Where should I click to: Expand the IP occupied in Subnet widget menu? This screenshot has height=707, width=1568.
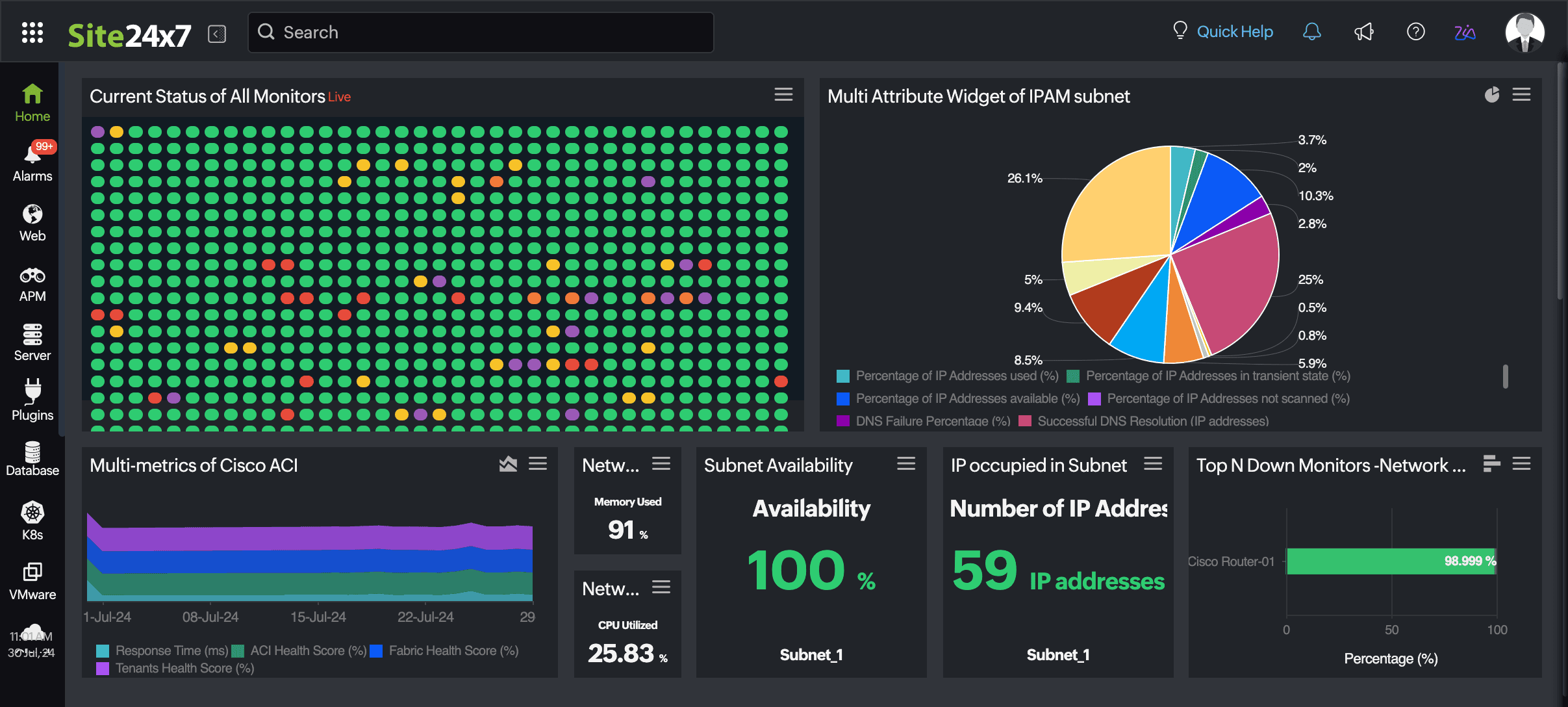(1153, 464)
